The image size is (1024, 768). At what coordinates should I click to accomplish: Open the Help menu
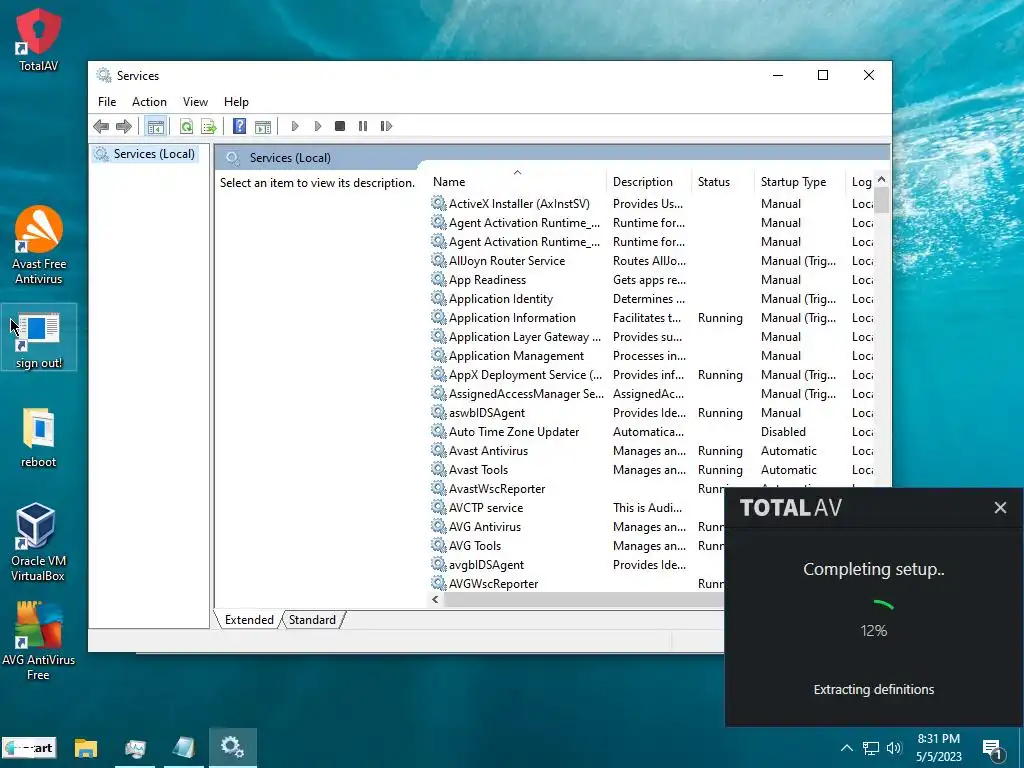[x=236, y=102]
